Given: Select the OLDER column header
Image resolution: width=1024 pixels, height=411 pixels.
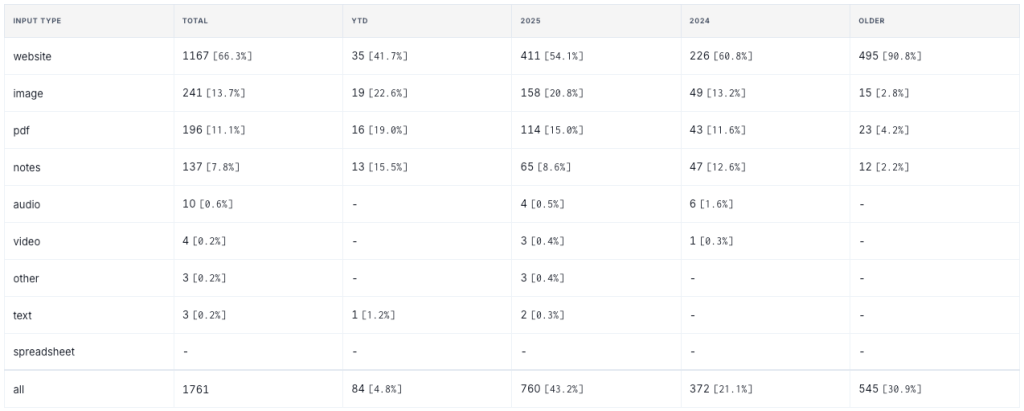Looking at the screenshot, I should [x=872, y=21].
